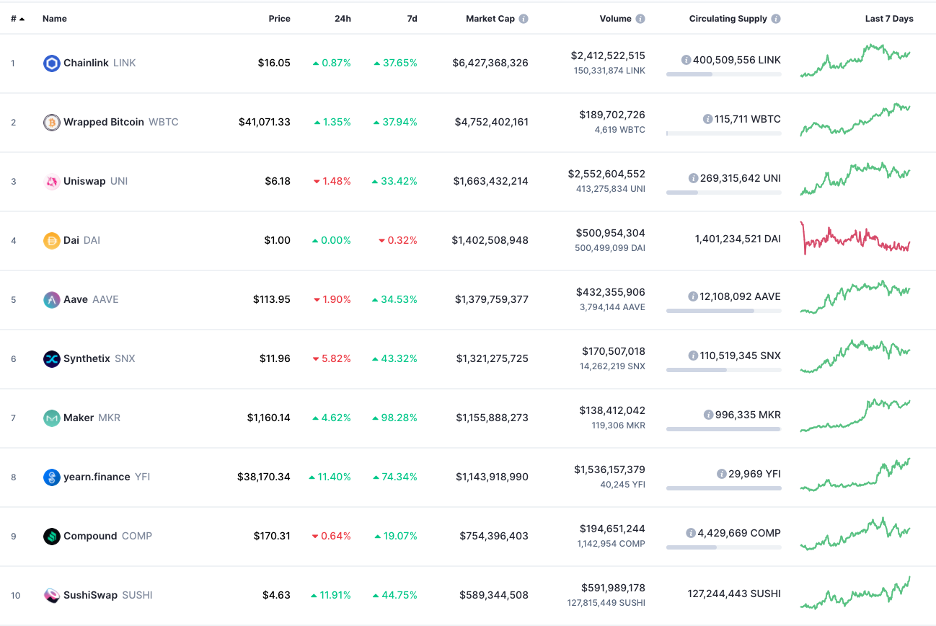Click the yearn.finance logo icon

click(x=52, y=477)
